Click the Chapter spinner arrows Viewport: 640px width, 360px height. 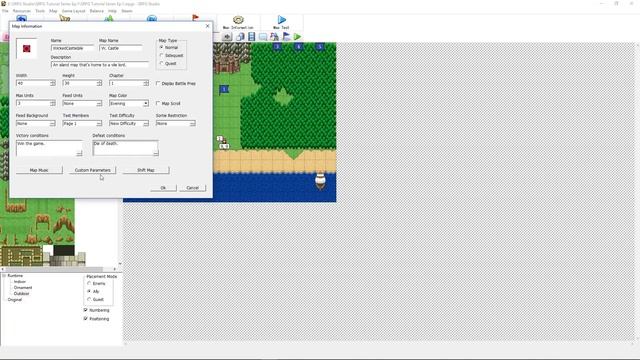(146, 83)
